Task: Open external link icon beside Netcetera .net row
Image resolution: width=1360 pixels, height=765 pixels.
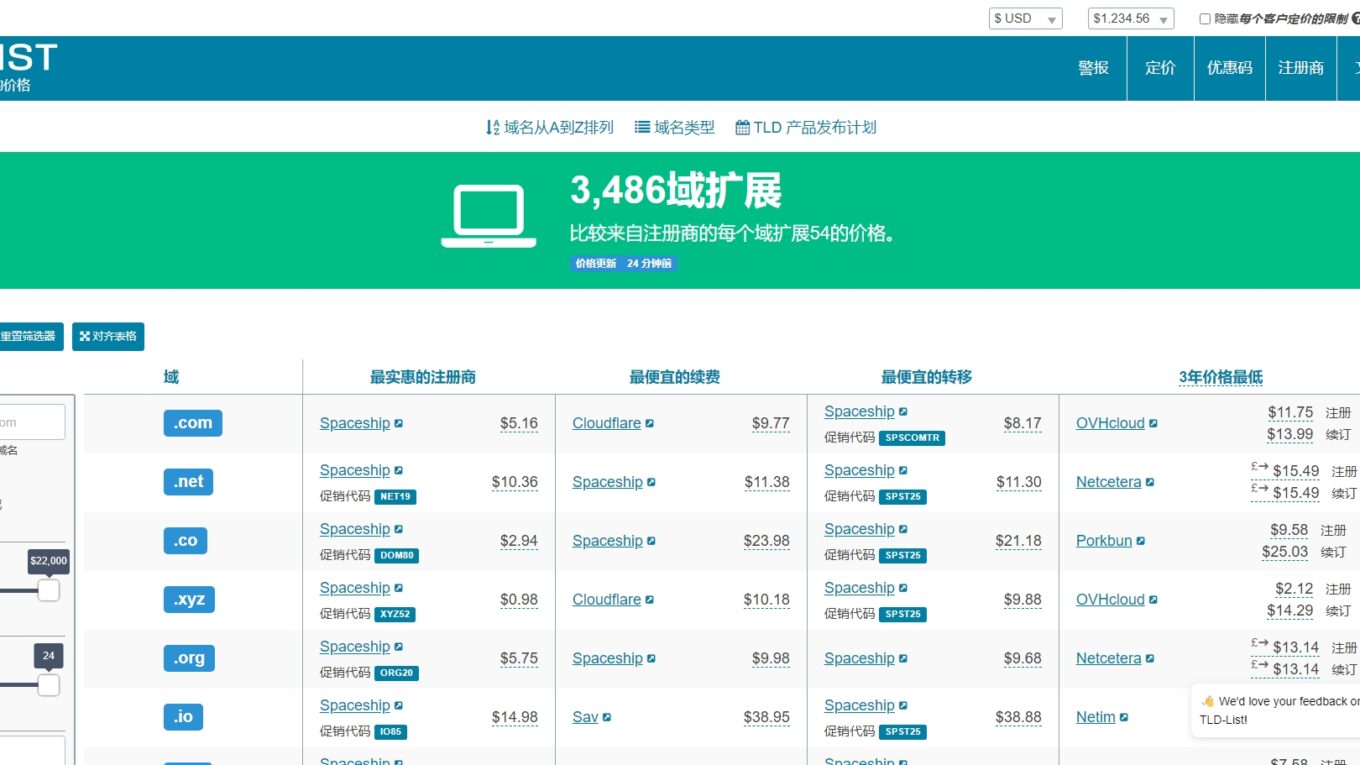Action: [x=1150, y=482]
